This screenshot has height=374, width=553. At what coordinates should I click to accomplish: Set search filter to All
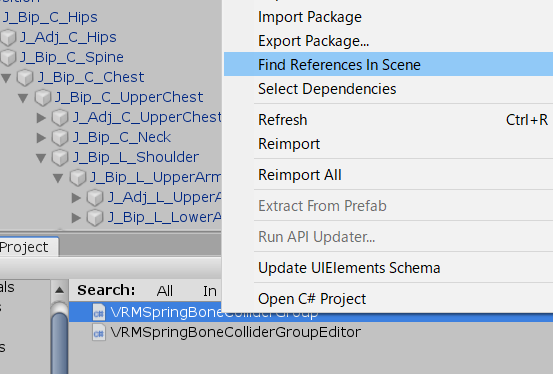(x=165, y=291)
